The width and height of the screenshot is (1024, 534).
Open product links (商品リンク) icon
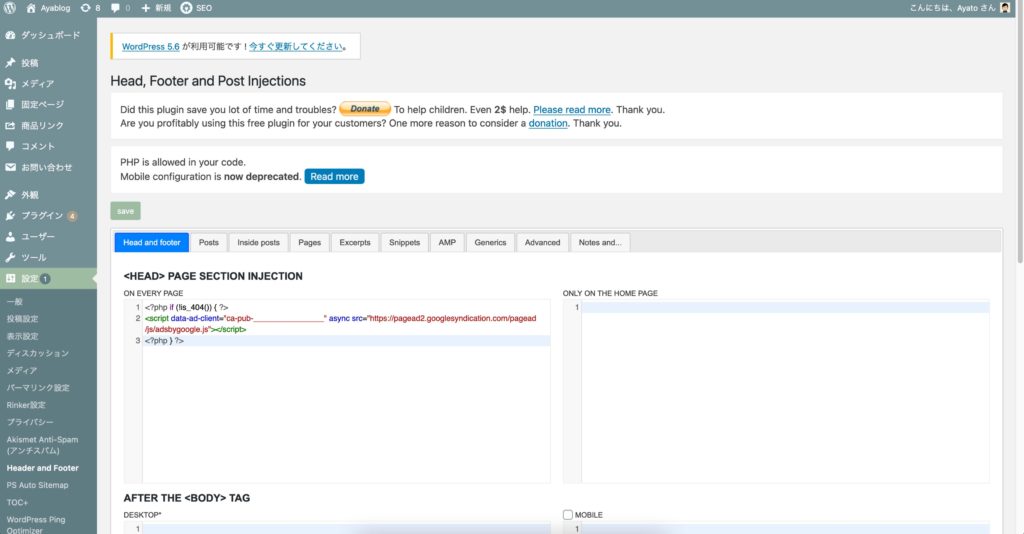point(10,125)
